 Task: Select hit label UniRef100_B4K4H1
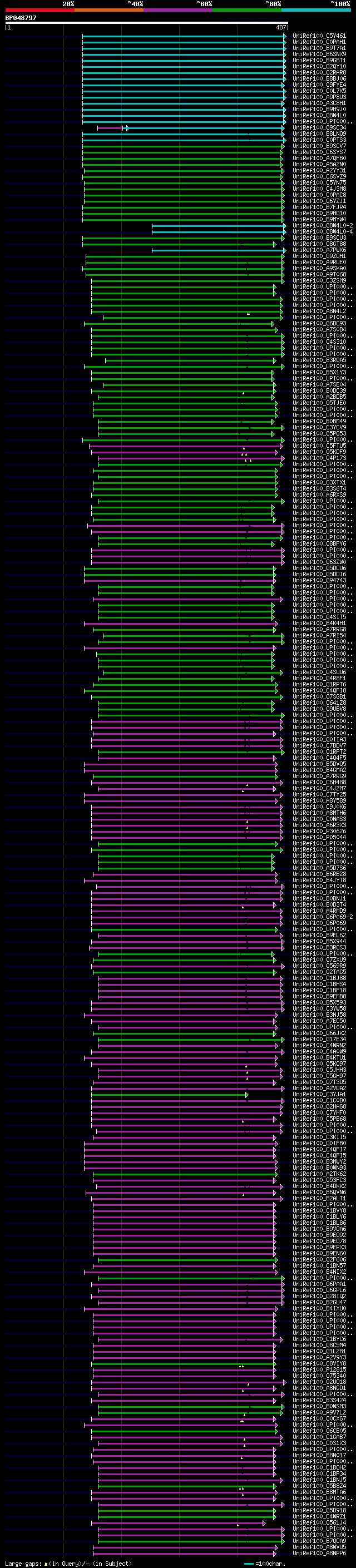click(319, 624)
